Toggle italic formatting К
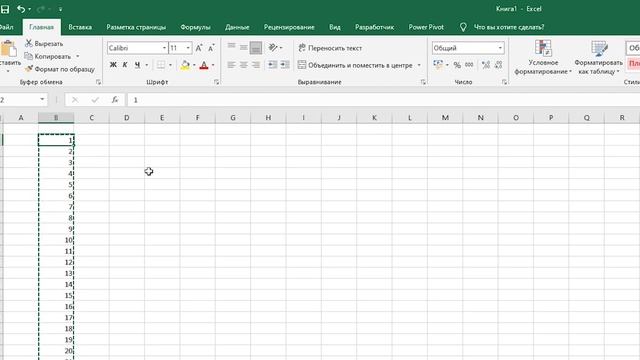The image size is (640, 360). pos(125,65)
